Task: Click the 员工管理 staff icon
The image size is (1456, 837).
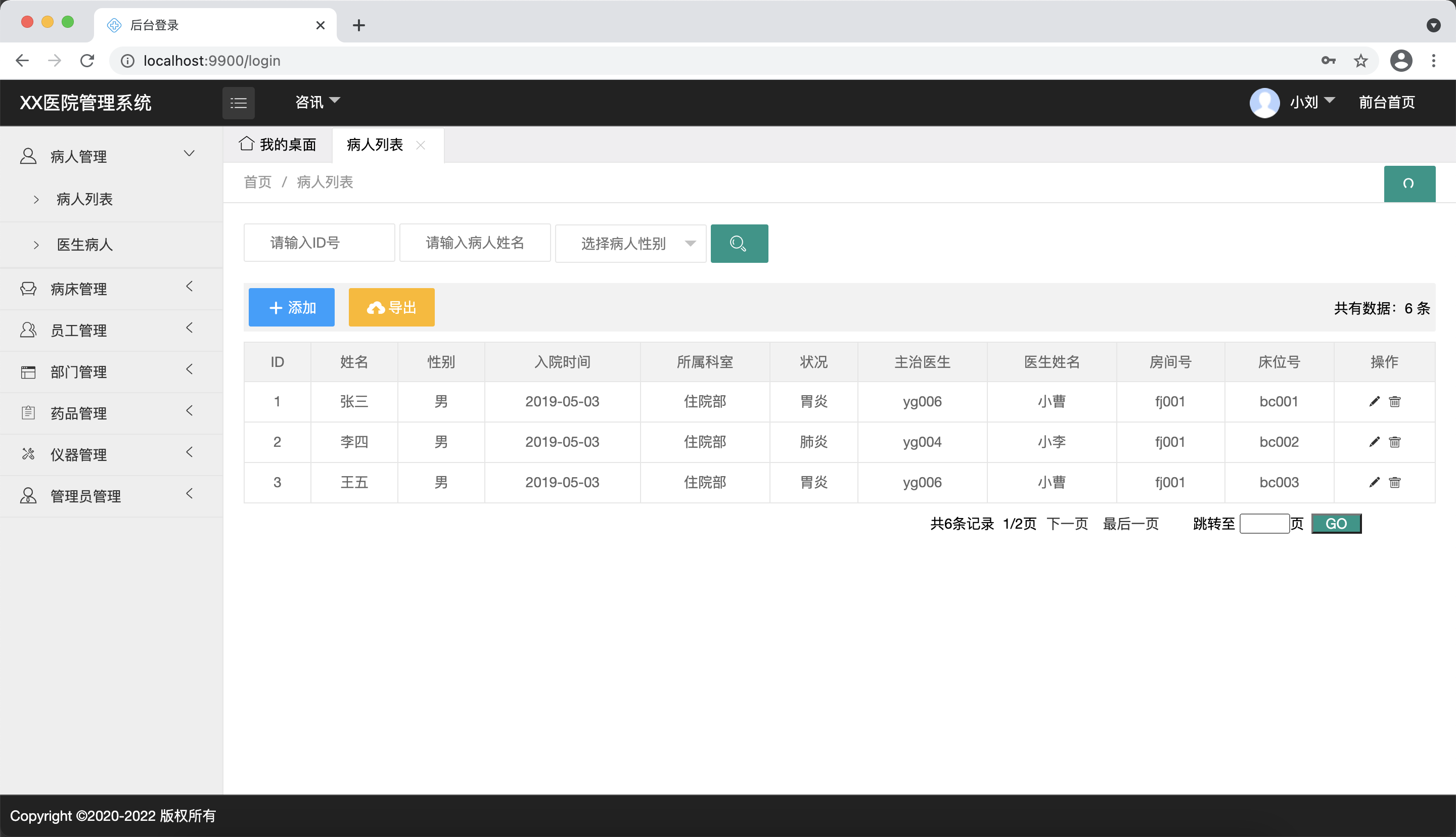Action: 28,330
